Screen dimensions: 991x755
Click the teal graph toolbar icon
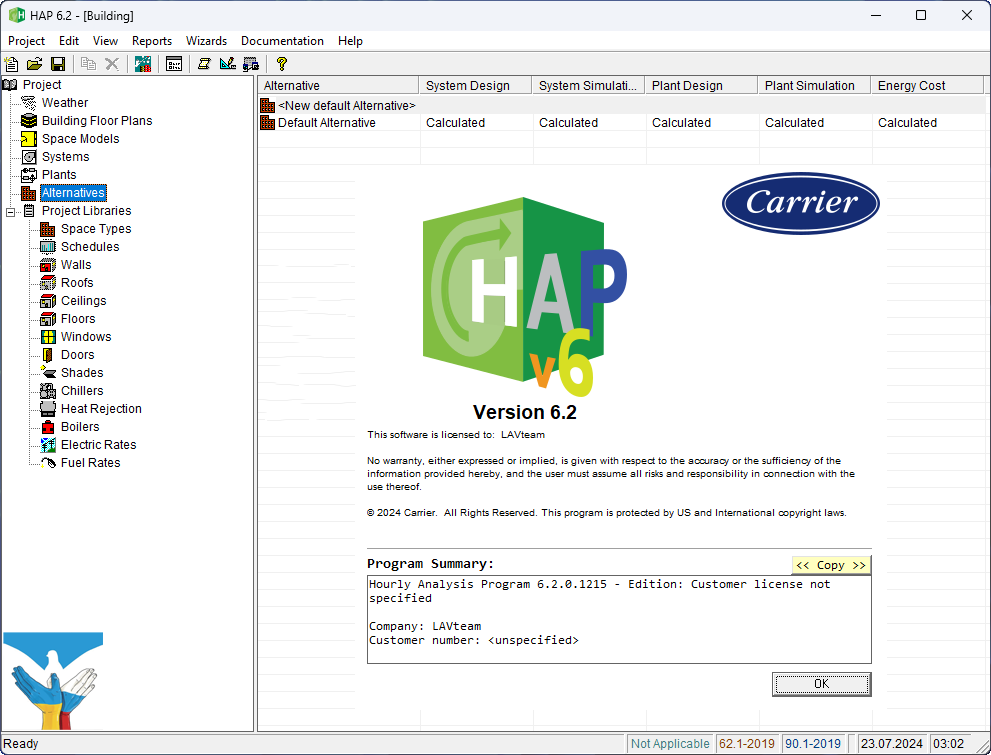(x=143, y=64)
